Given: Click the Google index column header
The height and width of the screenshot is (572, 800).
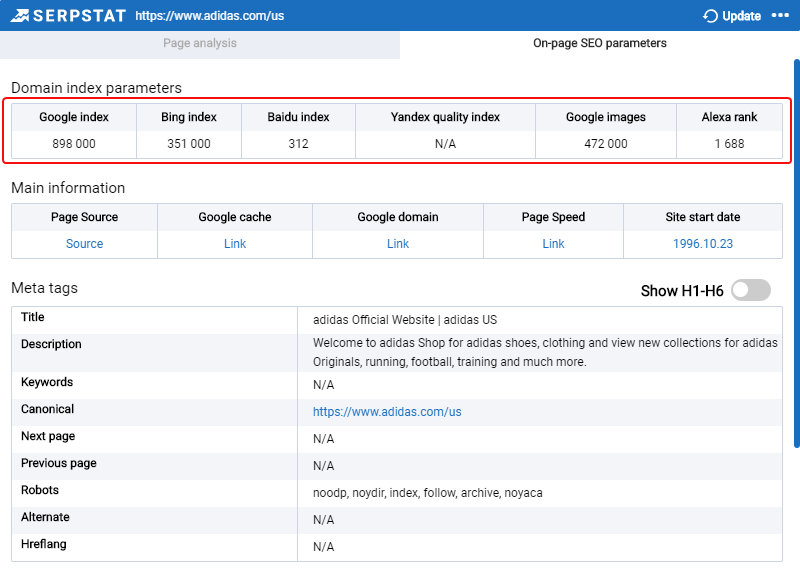Looking at the screenshot, I should tap(74, 117).
